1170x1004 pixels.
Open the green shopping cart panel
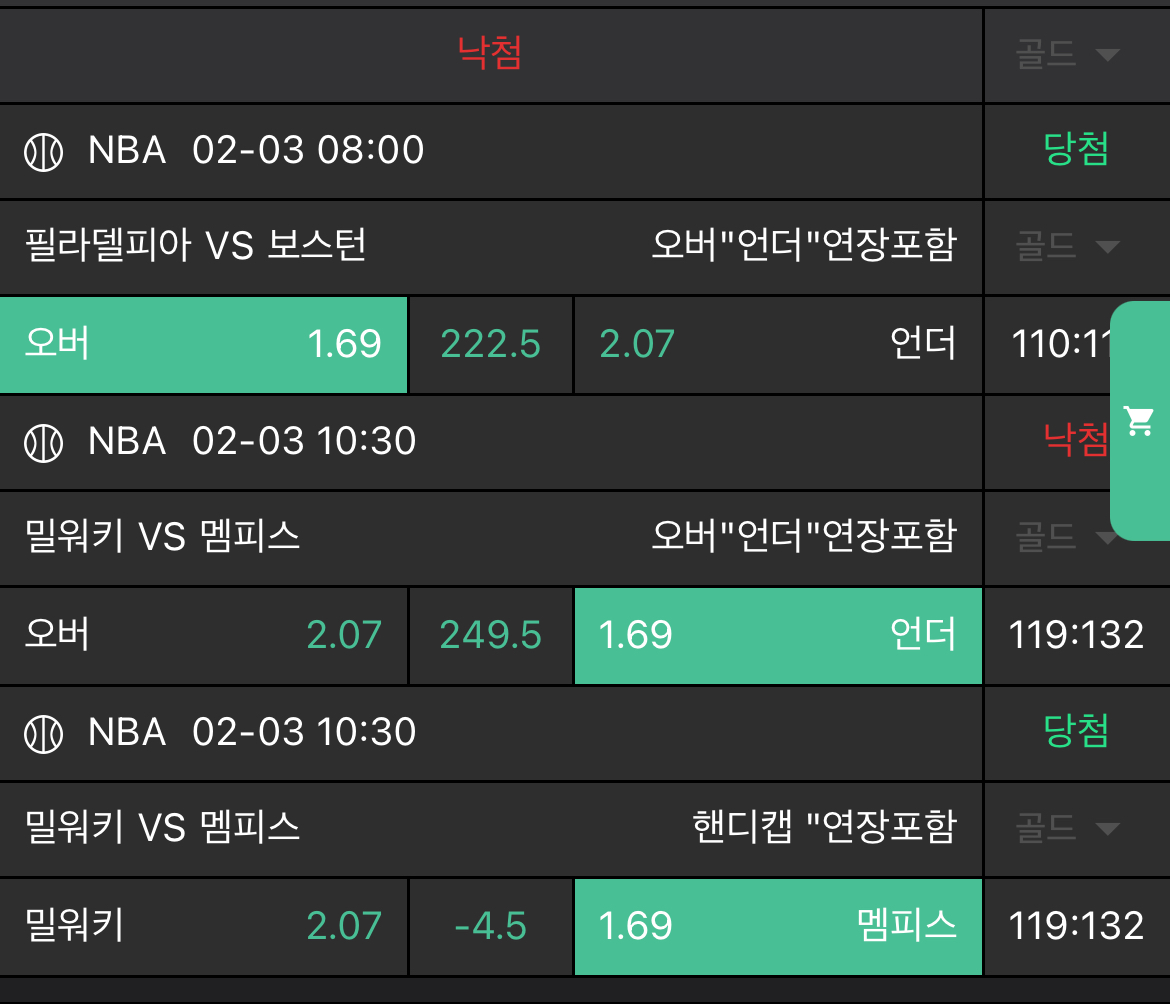1139,421
